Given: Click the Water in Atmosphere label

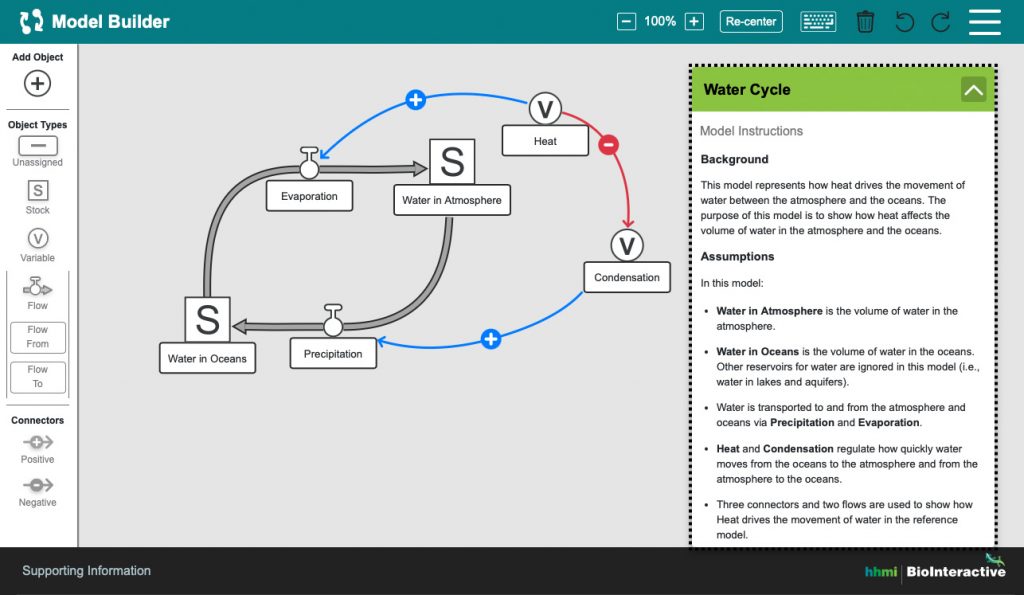Looking at the screenshot, I should point(452,201).
